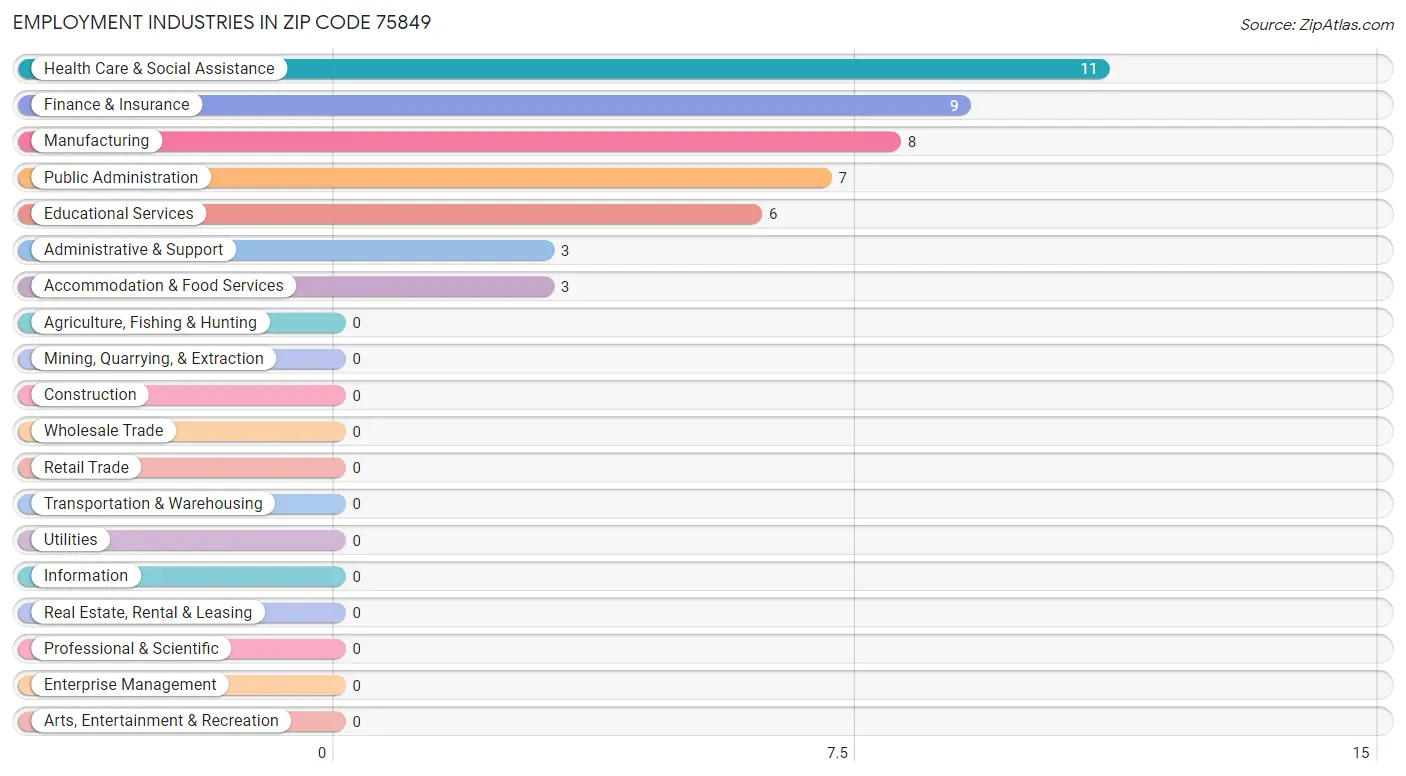The height and width of the screenshot is (776, 1406).
Task: Click value 9 on Finance & Insurance bar
Action: tap(954, 105)
